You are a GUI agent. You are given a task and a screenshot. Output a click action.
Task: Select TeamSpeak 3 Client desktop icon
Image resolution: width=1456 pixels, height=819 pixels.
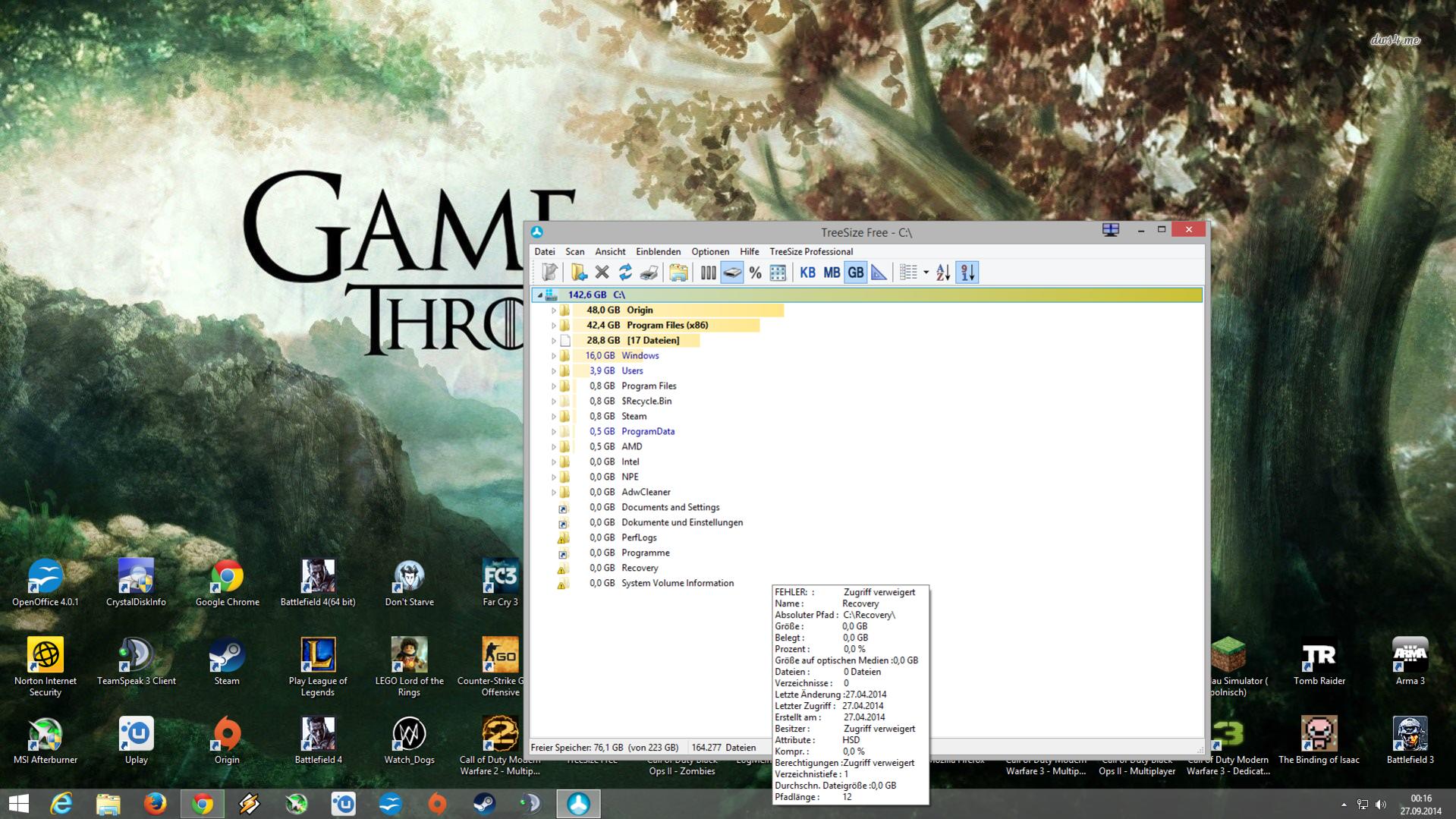pyautogui.click(x=137, y=662)
